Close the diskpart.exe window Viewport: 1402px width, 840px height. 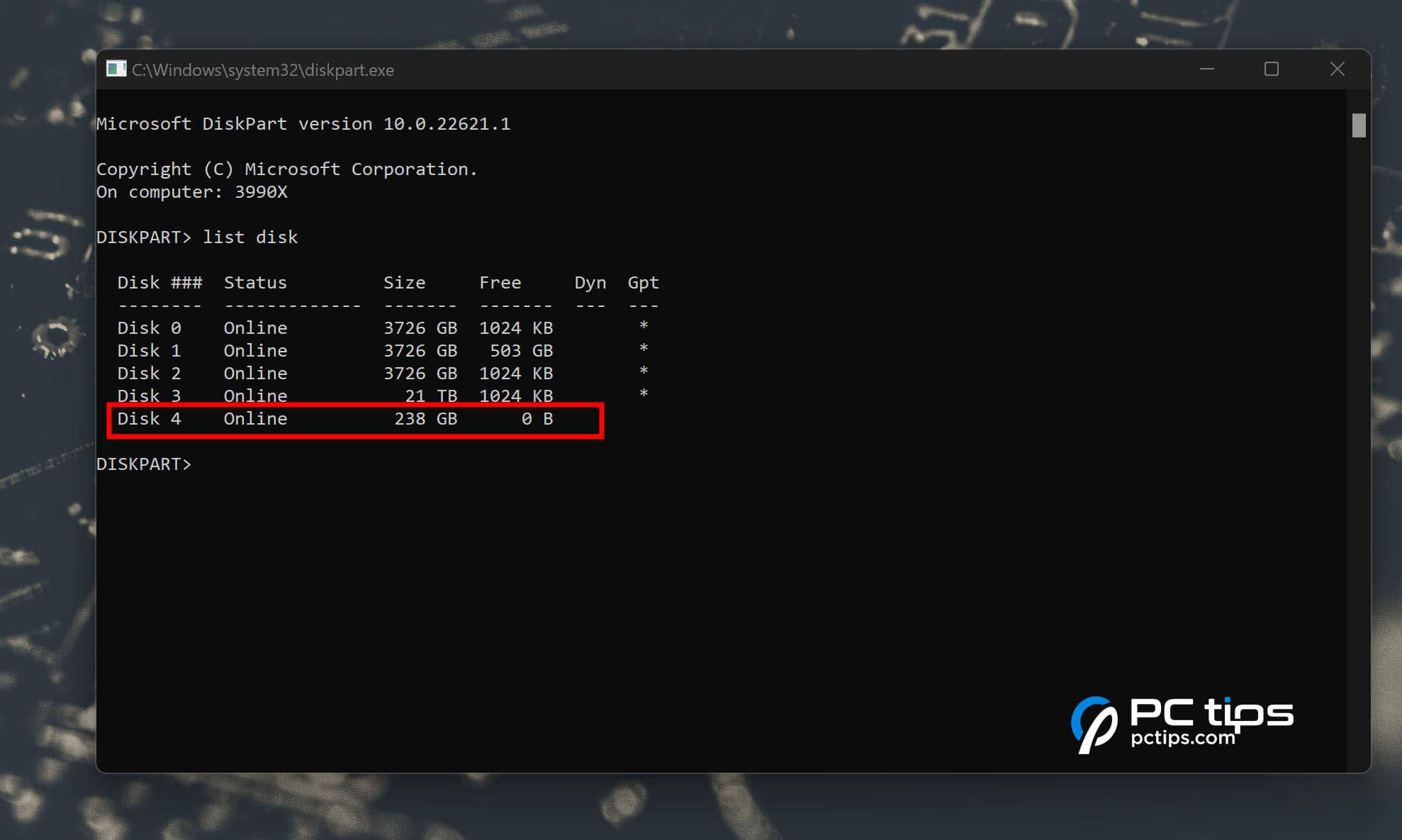pos(1337,69)
